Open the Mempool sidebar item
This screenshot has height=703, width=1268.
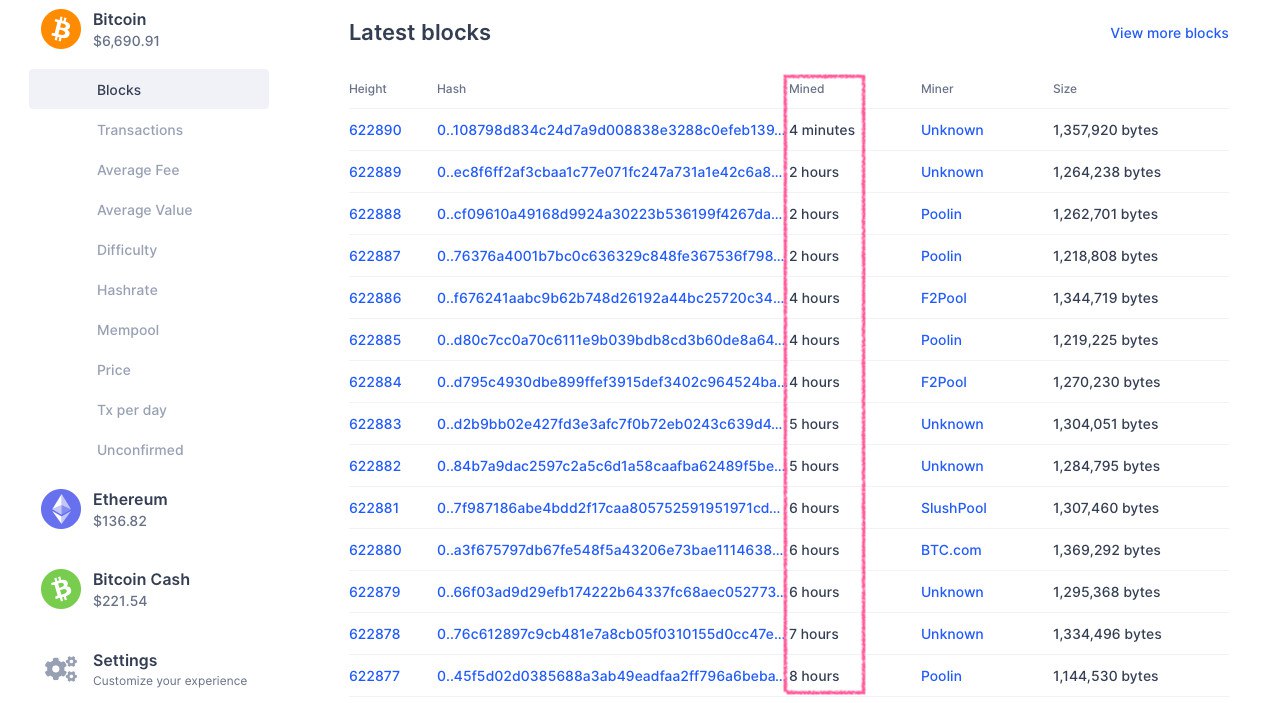pyautogui.click(x=128, y=330)
